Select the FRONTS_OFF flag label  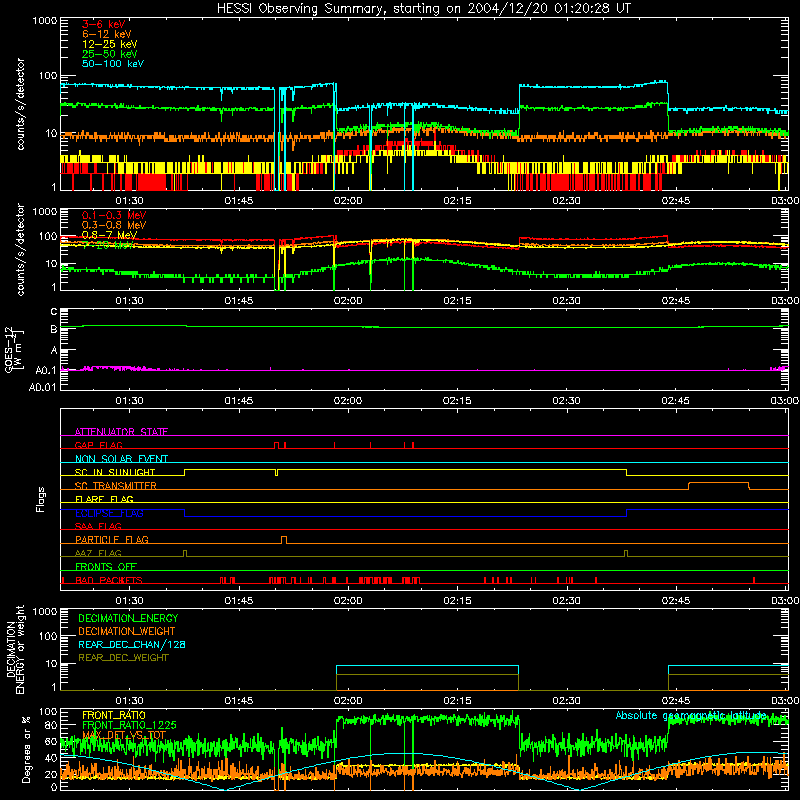click(106, 566)
